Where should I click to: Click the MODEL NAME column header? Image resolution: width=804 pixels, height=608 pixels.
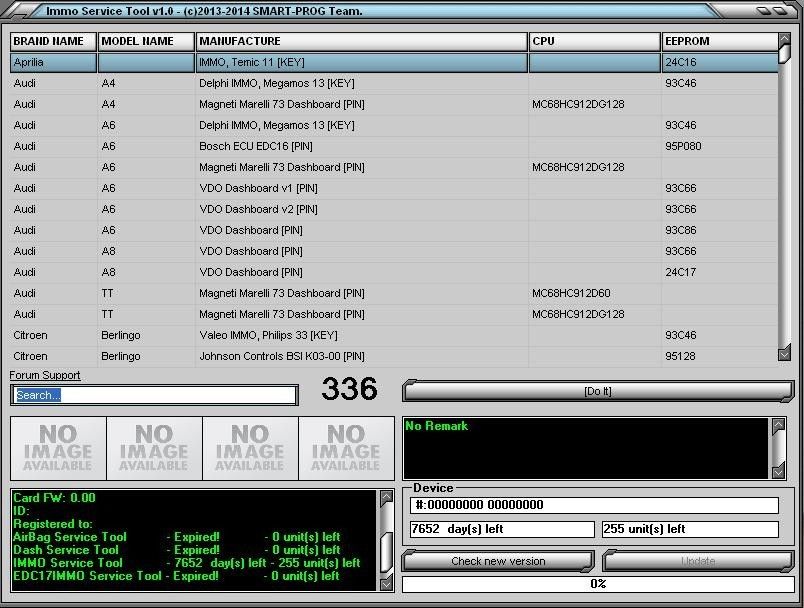click(x=146, y=42)
